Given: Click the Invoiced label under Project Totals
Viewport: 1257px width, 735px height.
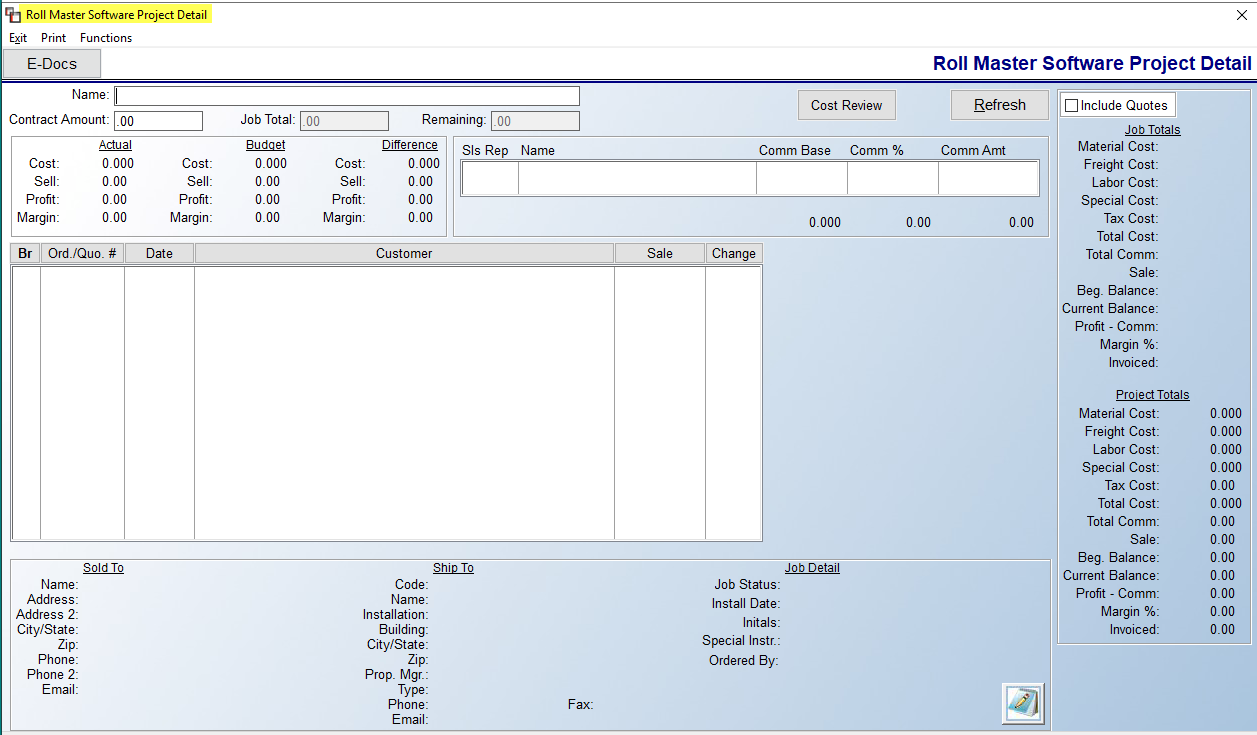Looking at the screenshot, I should [x=1134, y=630].
